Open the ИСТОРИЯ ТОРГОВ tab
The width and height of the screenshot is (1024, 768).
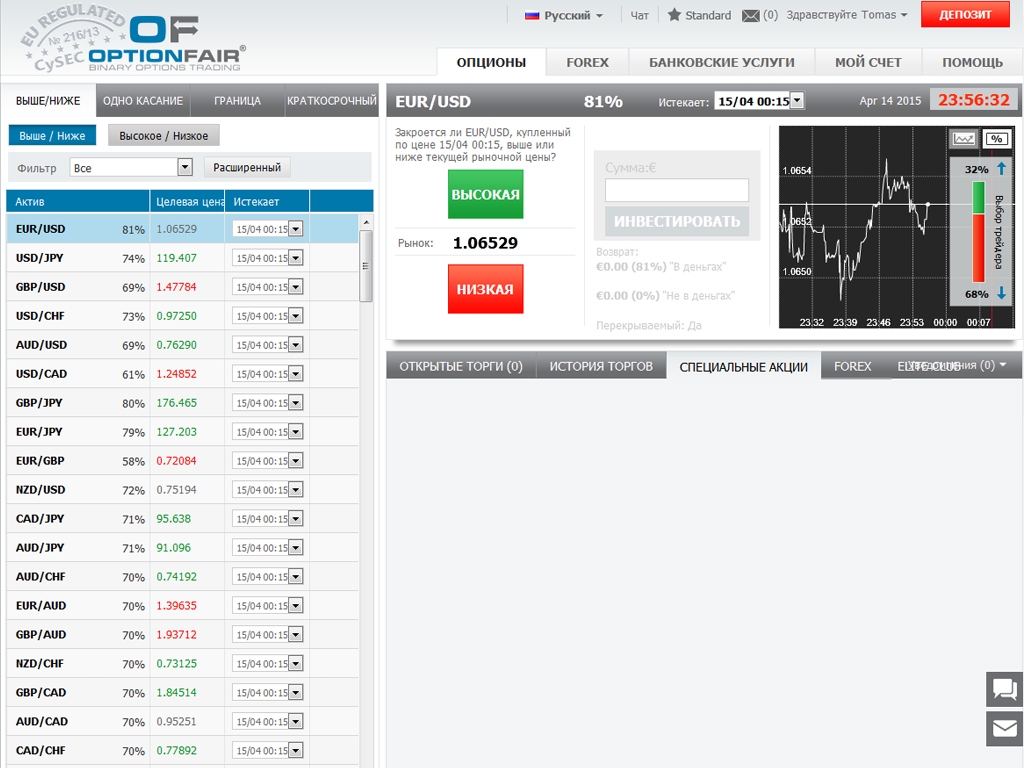pyautogui.click(x=601, y=366)
